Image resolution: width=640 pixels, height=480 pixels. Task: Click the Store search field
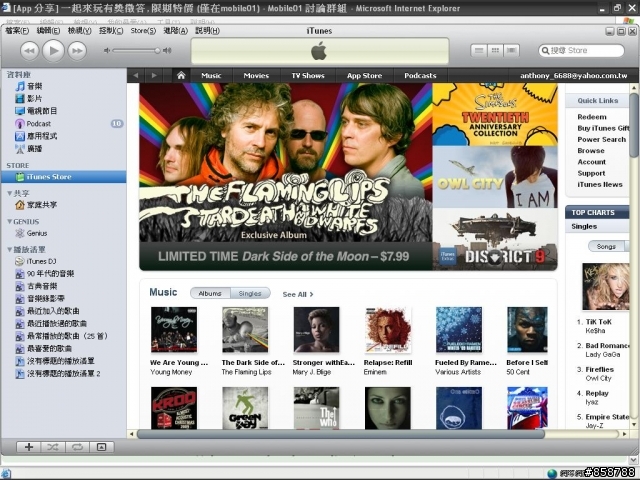[581, 51]
